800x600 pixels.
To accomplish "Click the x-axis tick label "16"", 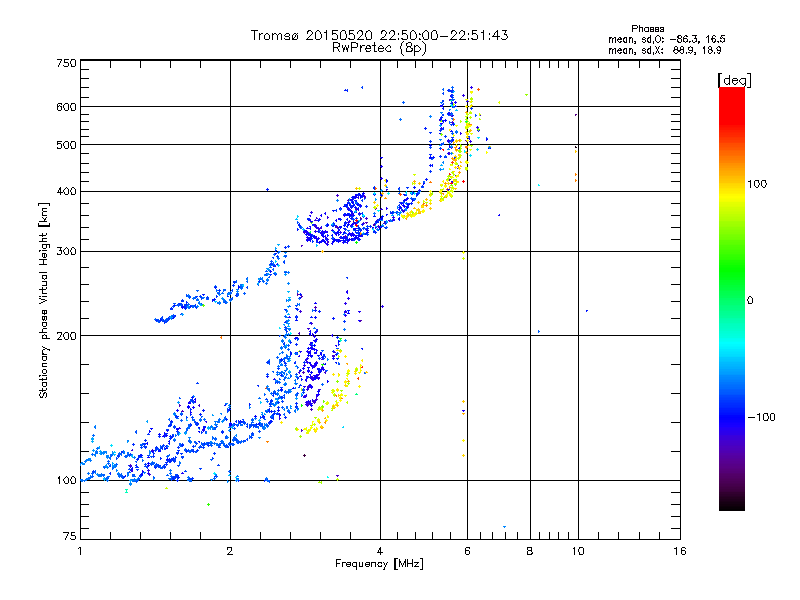I will (x=680, y=551).
